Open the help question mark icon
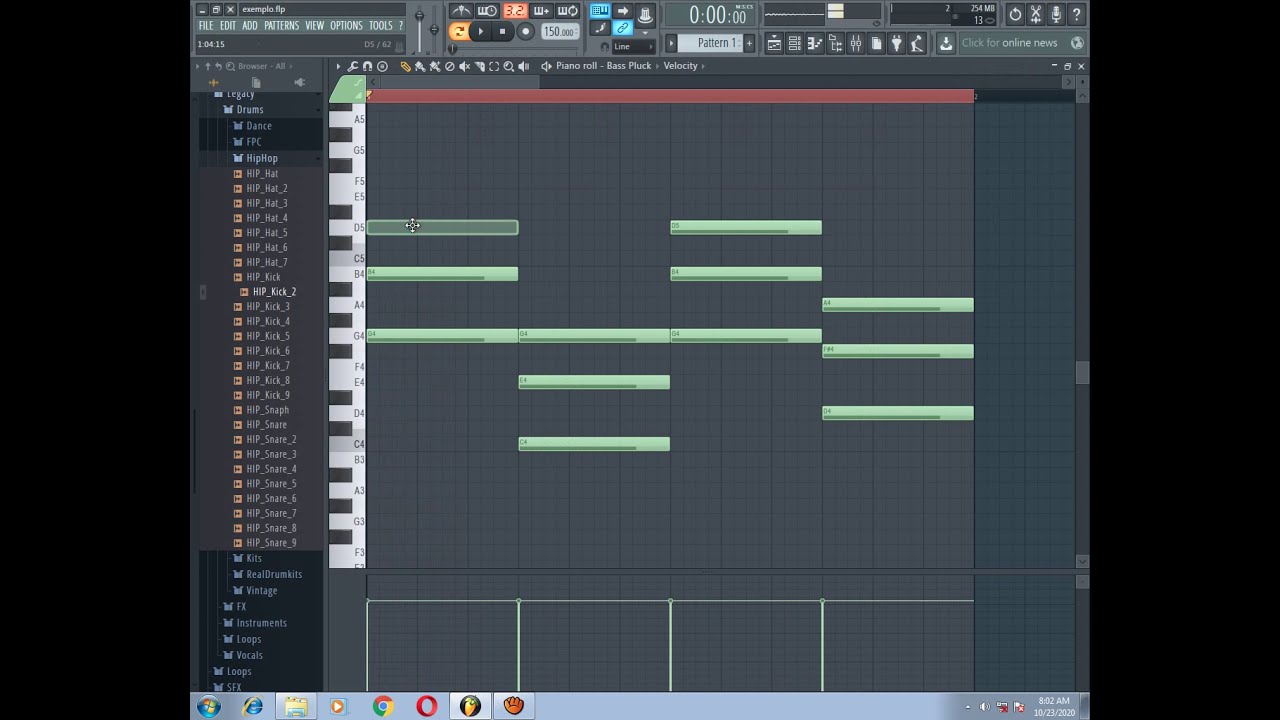The image size is (1280, 720). 1077,14
